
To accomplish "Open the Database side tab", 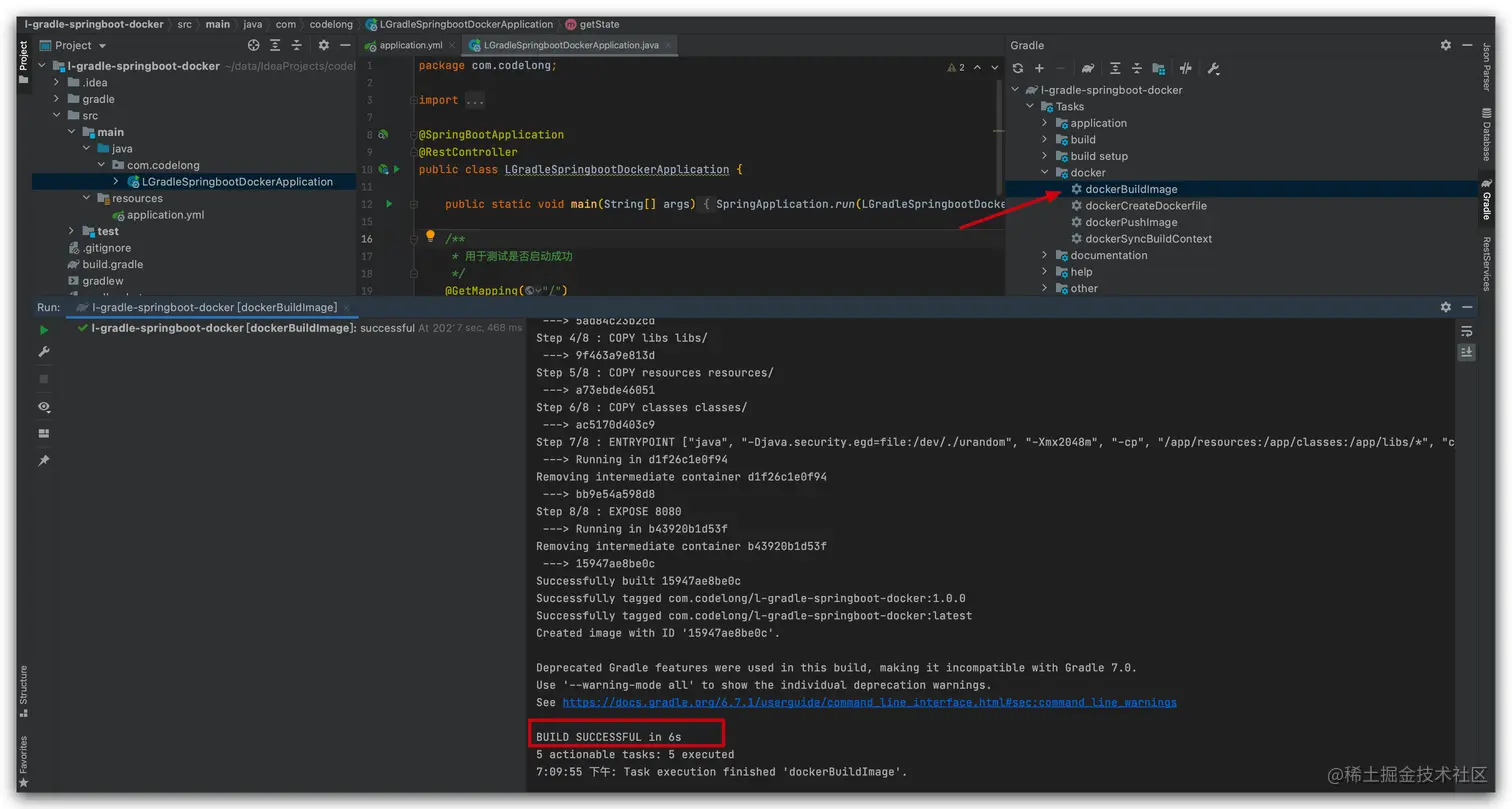I will click(1487, 134).
